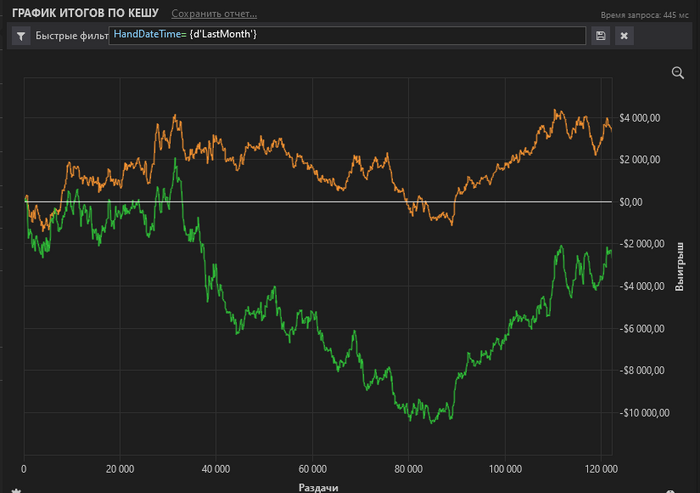The width and height of the screenshot is (700, 493).
Task: Click the -$8 000,00 axis label
Action: click(x=642, y=371)
